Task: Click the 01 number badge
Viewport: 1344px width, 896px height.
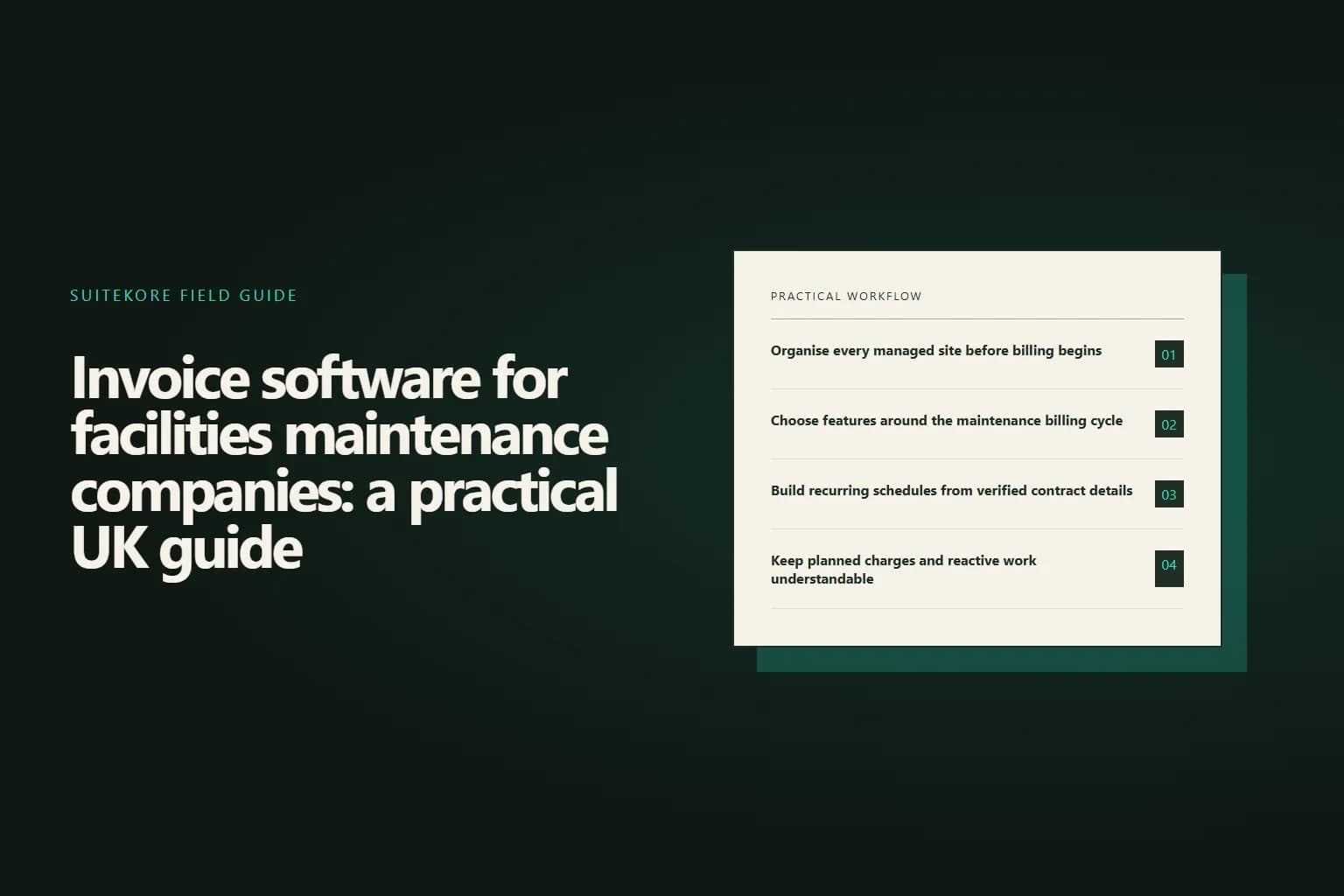Action: pos(1169,354)
